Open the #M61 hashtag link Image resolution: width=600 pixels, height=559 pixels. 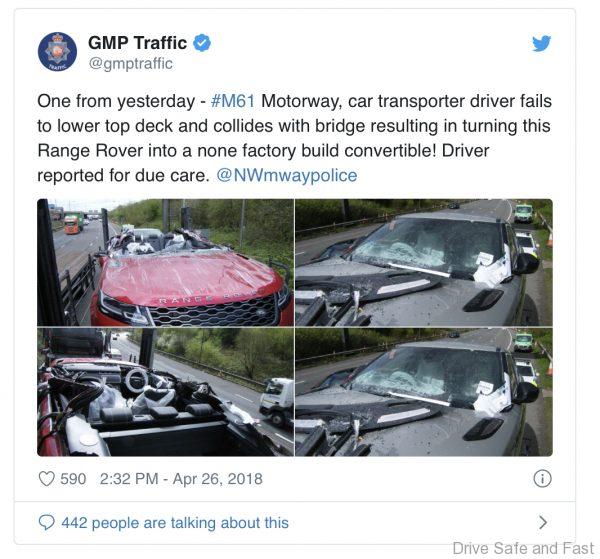(233, 101)
